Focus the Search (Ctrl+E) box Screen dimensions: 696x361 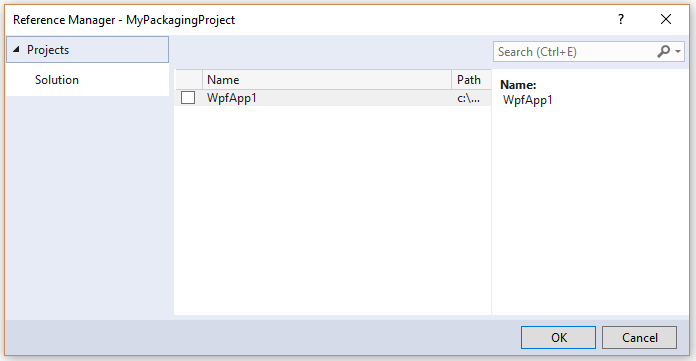click(x=575, y=52)
